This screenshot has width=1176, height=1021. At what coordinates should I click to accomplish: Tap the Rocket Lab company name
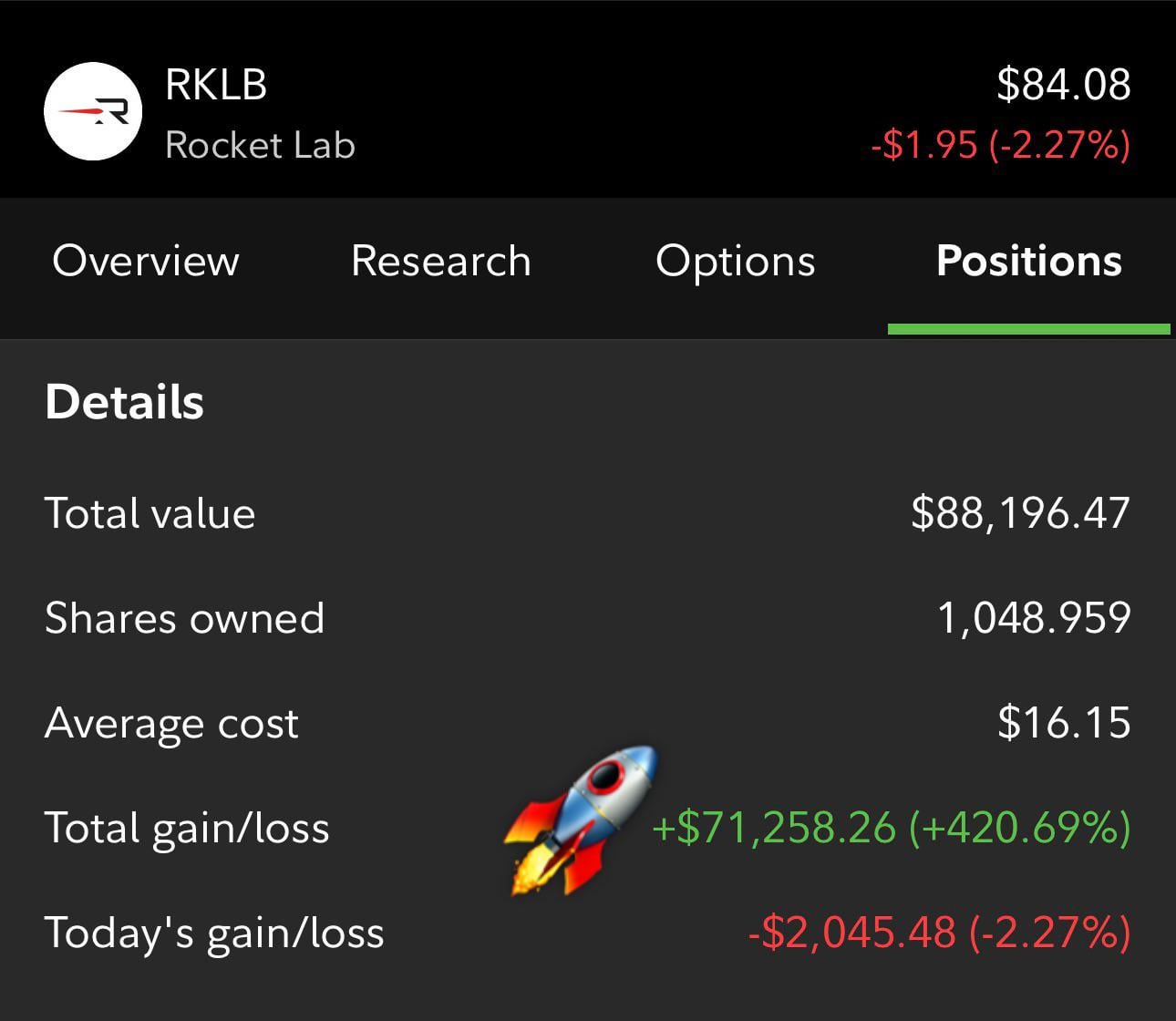[x=260, y=145]
